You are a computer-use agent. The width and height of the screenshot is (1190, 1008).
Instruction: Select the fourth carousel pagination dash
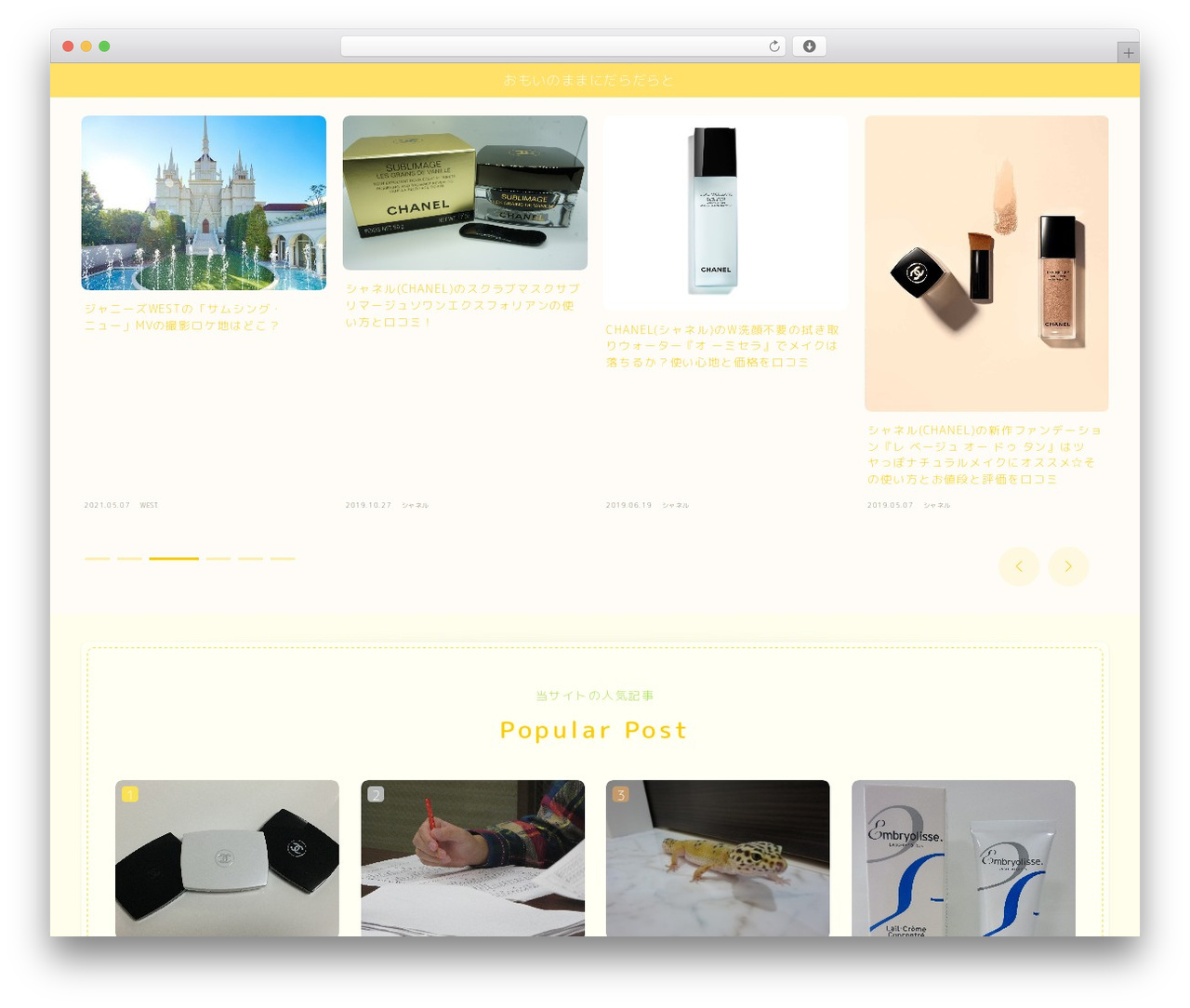click(218, 559)
